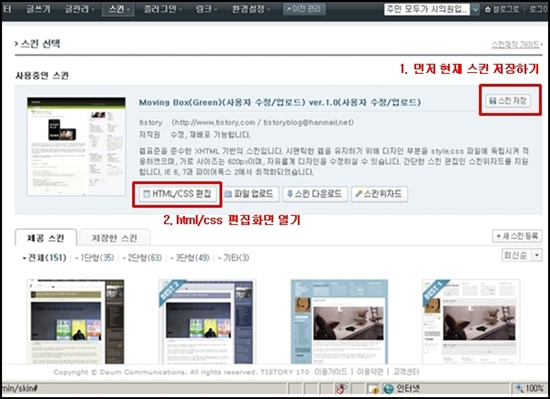Open the HTML/CSS 편집 button

click(177, 194)
